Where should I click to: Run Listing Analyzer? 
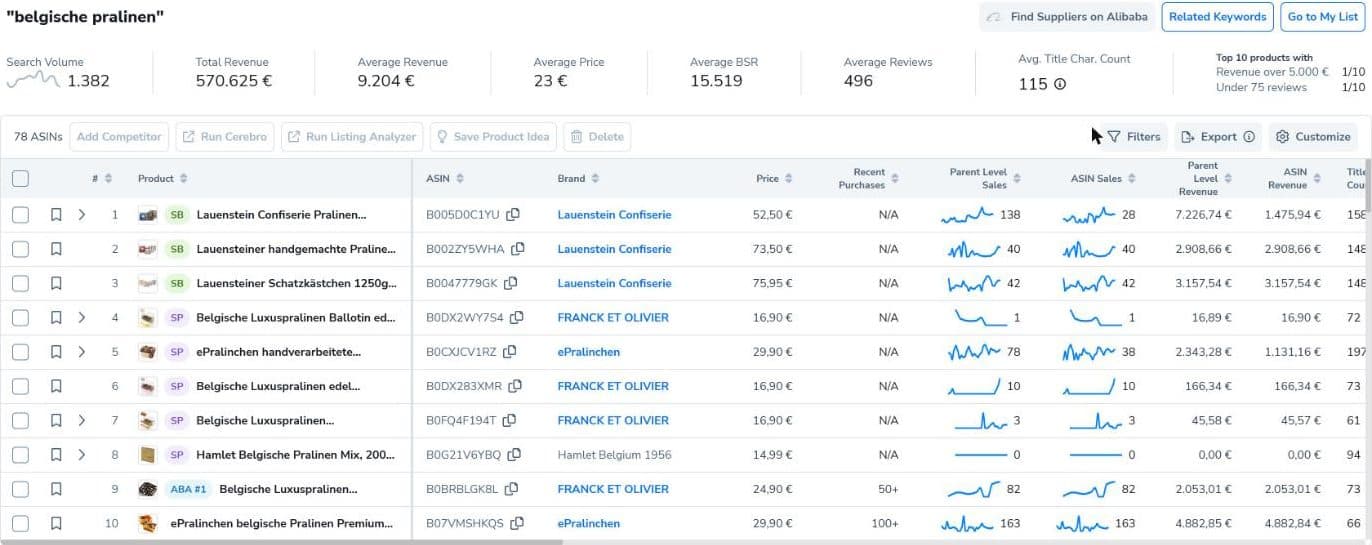coord(352,137)
